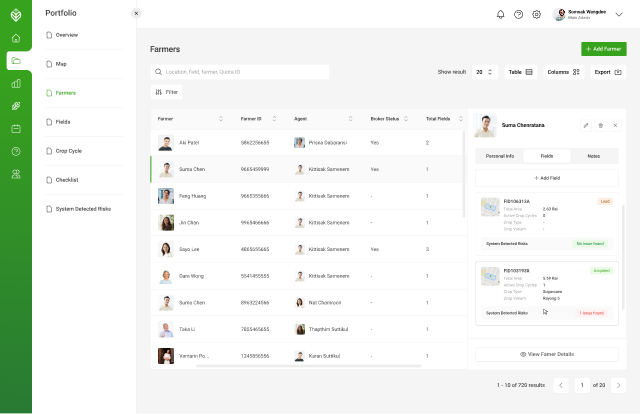Click agent Nat Chamroon in the table
640x414 pixels.
318,303
